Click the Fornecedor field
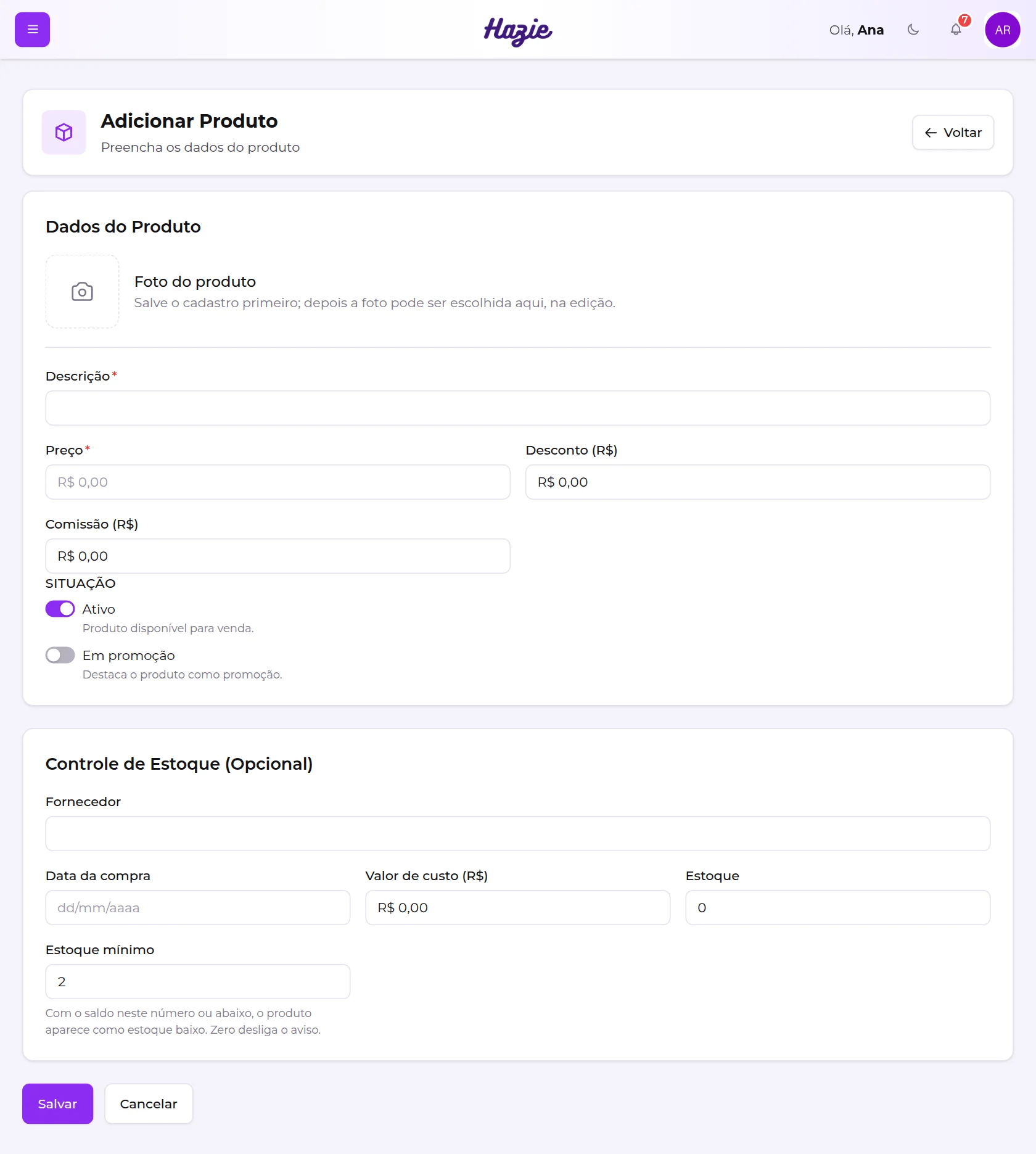1036x1154 pixels. tap(518, 833)
